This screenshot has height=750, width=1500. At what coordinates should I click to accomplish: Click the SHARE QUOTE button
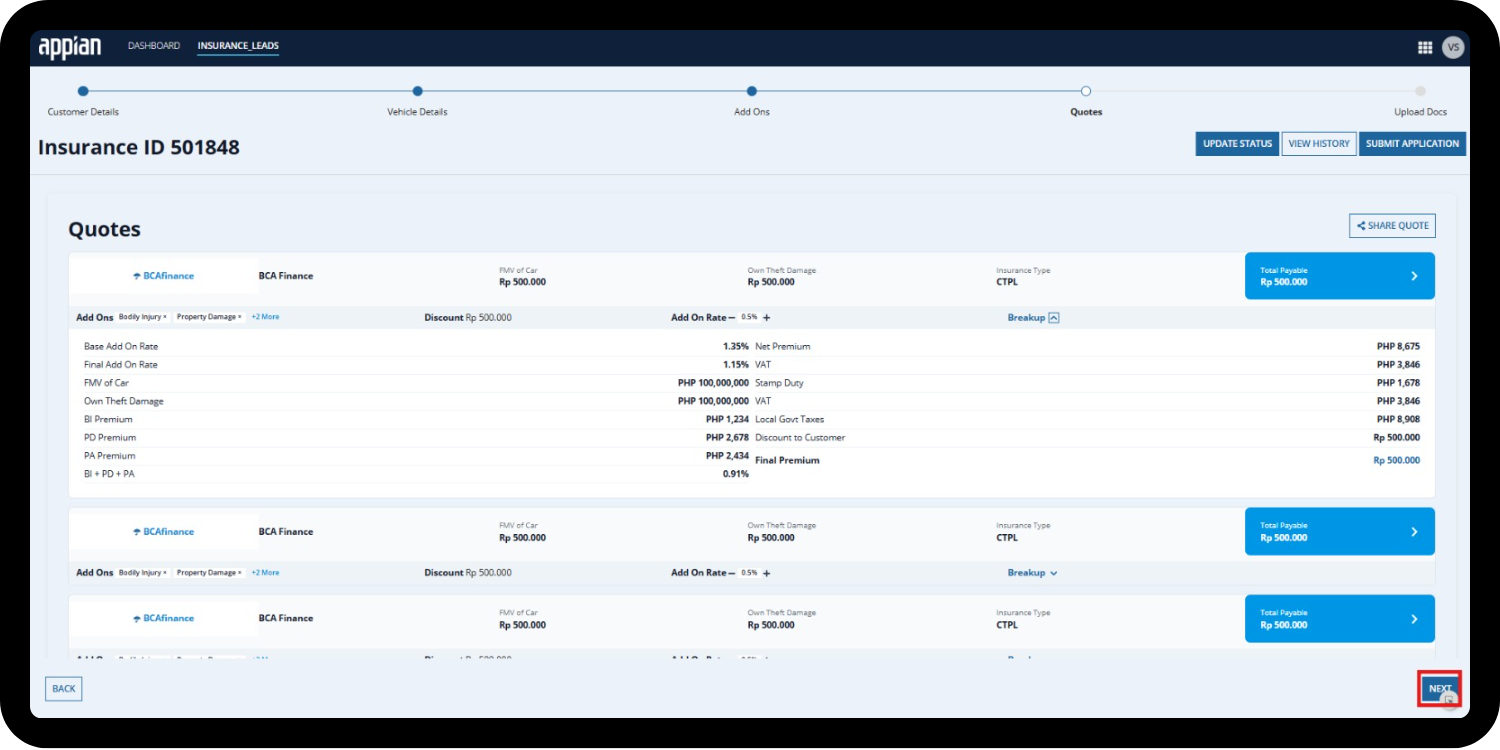(1392, 226)
